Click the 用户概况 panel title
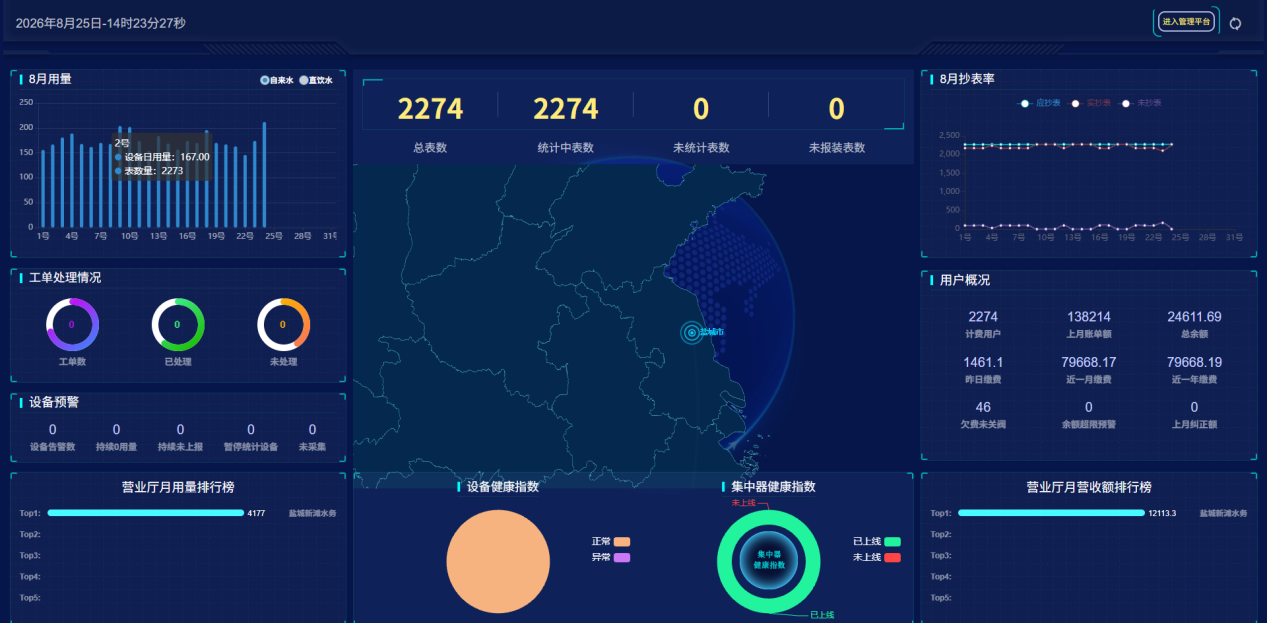The width and height of the screenshot is (1267, 623). tap(965, 280)
